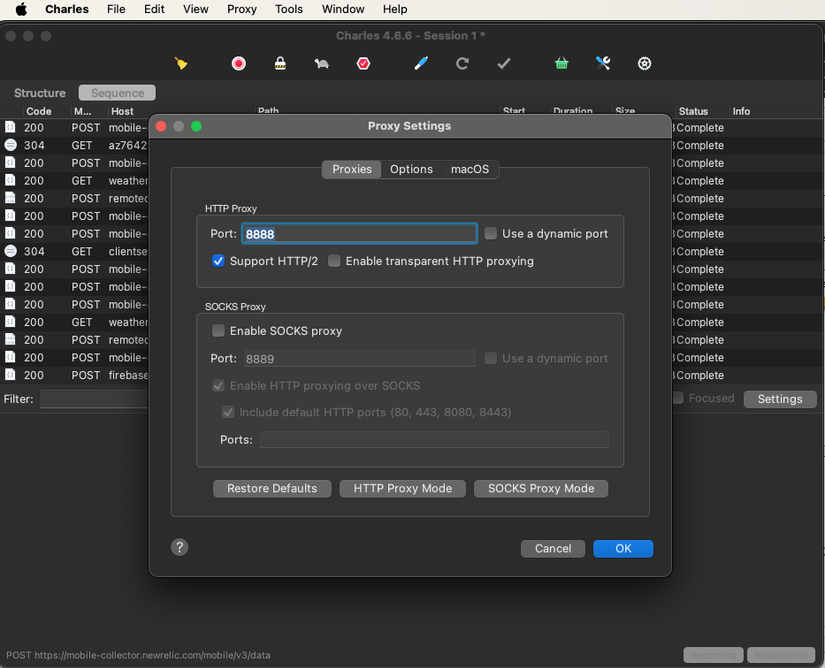Enable the SOCKS proxy
Screen dimensions: 825x668
[218, 329]
